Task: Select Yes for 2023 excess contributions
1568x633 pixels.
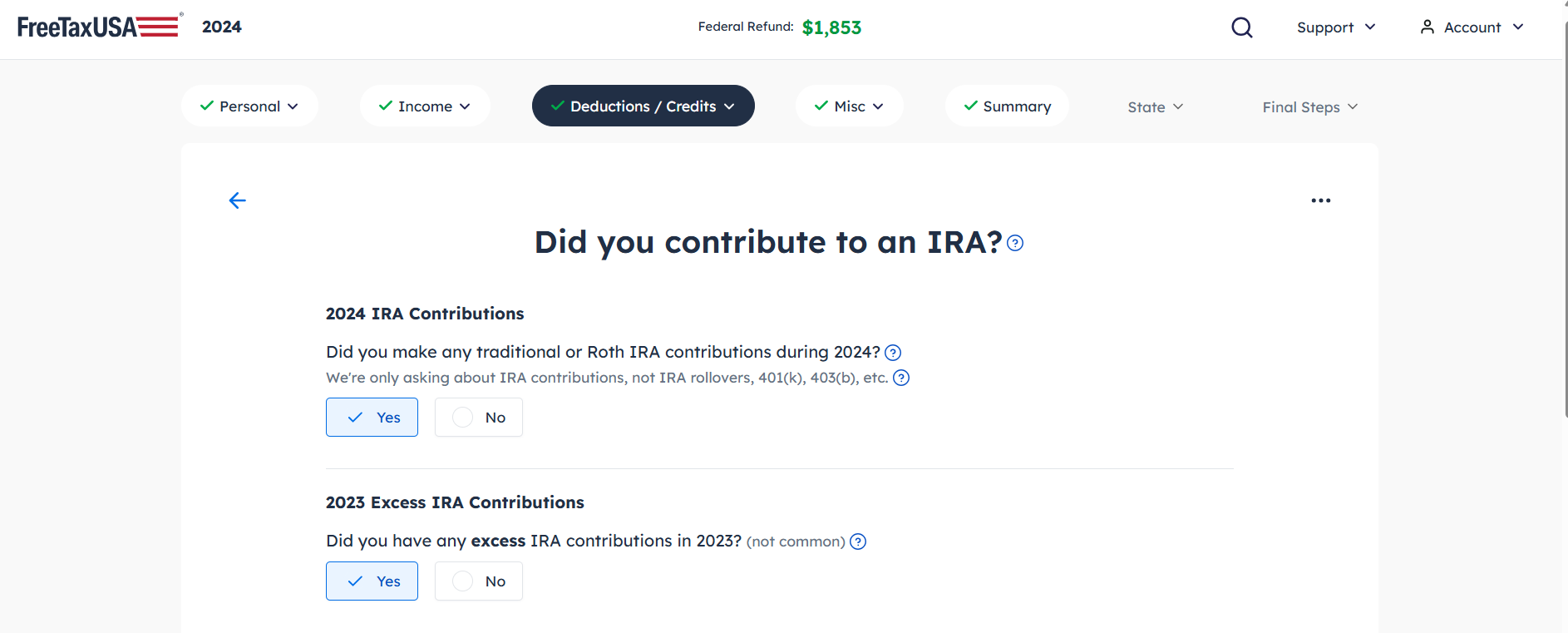Action: point(372,581)
